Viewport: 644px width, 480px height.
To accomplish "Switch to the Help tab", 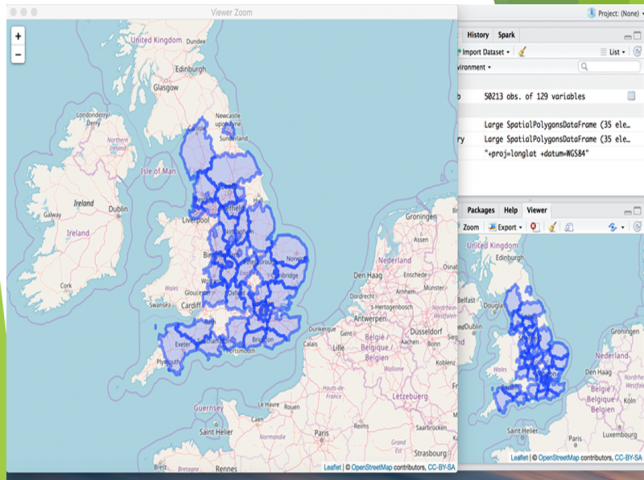I will click(511, 210).
